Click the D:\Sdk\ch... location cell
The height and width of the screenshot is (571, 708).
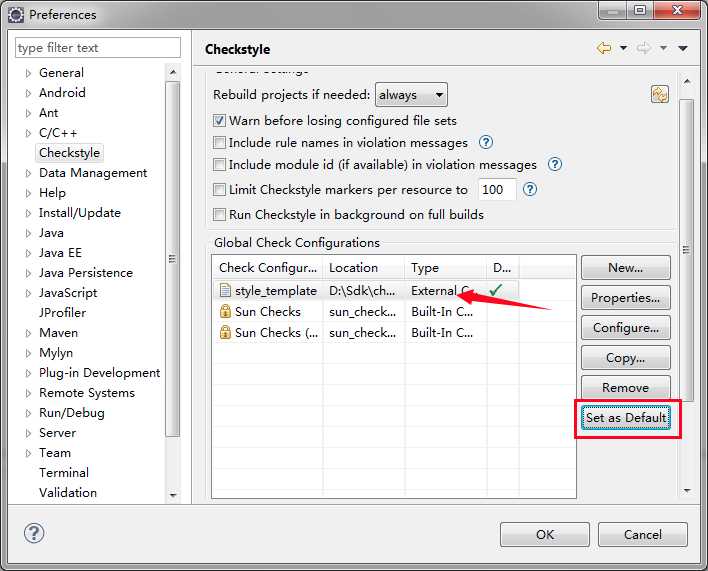coord(362,291)
